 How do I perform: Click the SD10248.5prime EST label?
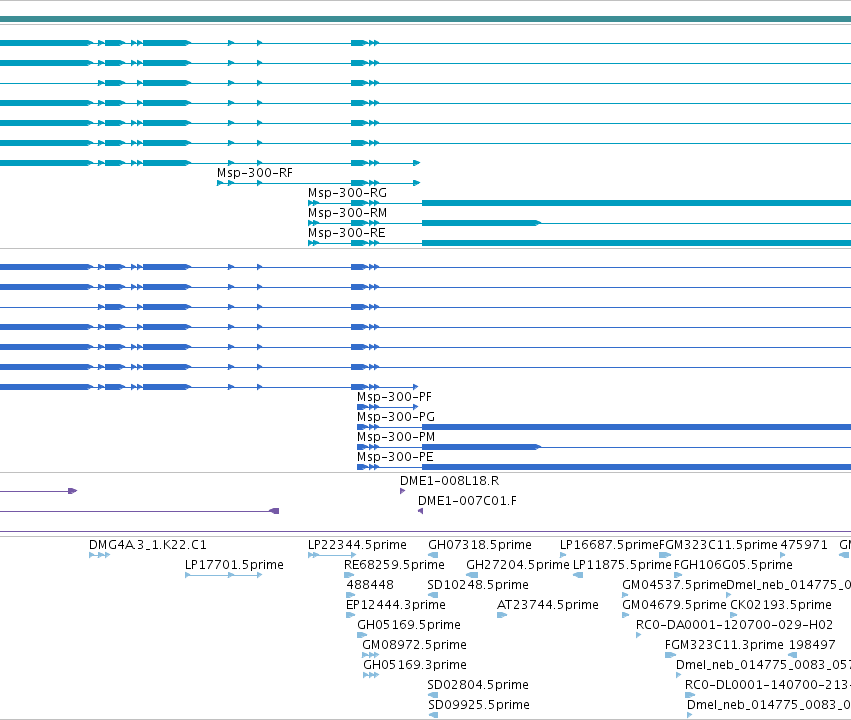click(478, 585)
